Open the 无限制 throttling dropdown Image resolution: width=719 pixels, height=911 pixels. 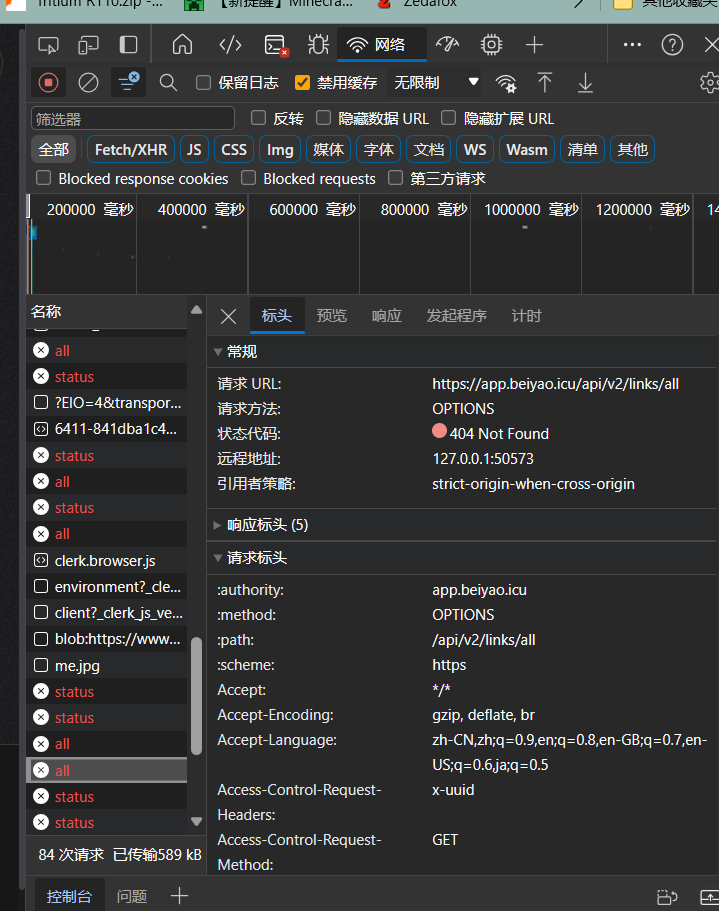pyautogui.click(x=436, y=83)
